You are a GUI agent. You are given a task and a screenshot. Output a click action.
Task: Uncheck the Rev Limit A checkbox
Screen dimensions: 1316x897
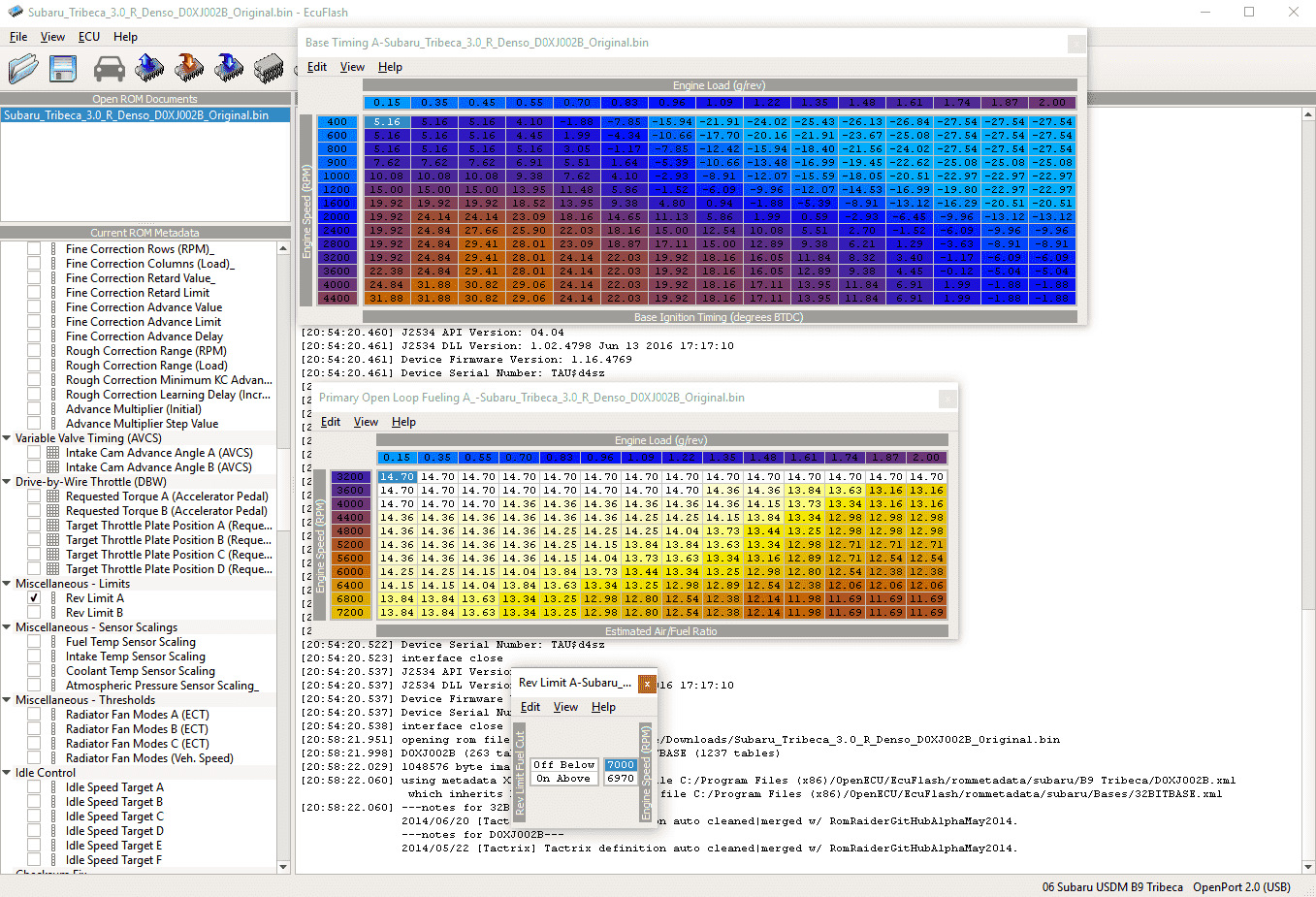34,598
